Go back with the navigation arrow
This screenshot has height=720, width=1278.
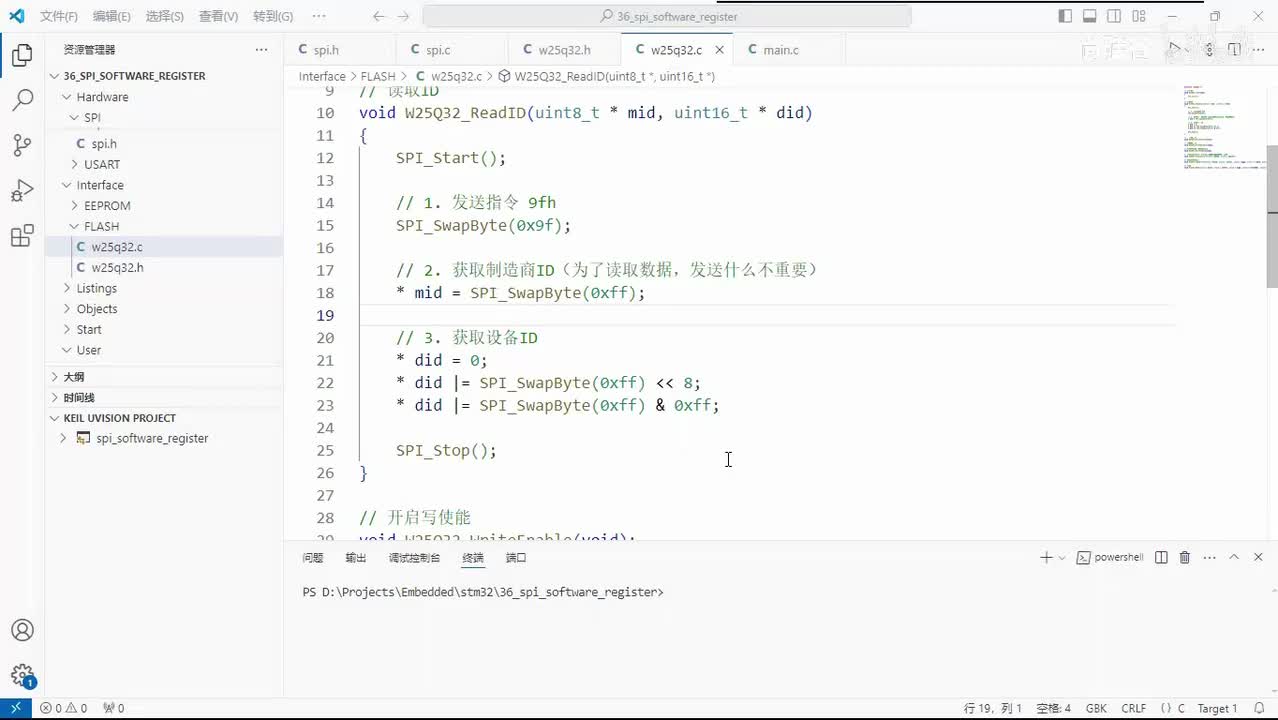tap(378, 16)
